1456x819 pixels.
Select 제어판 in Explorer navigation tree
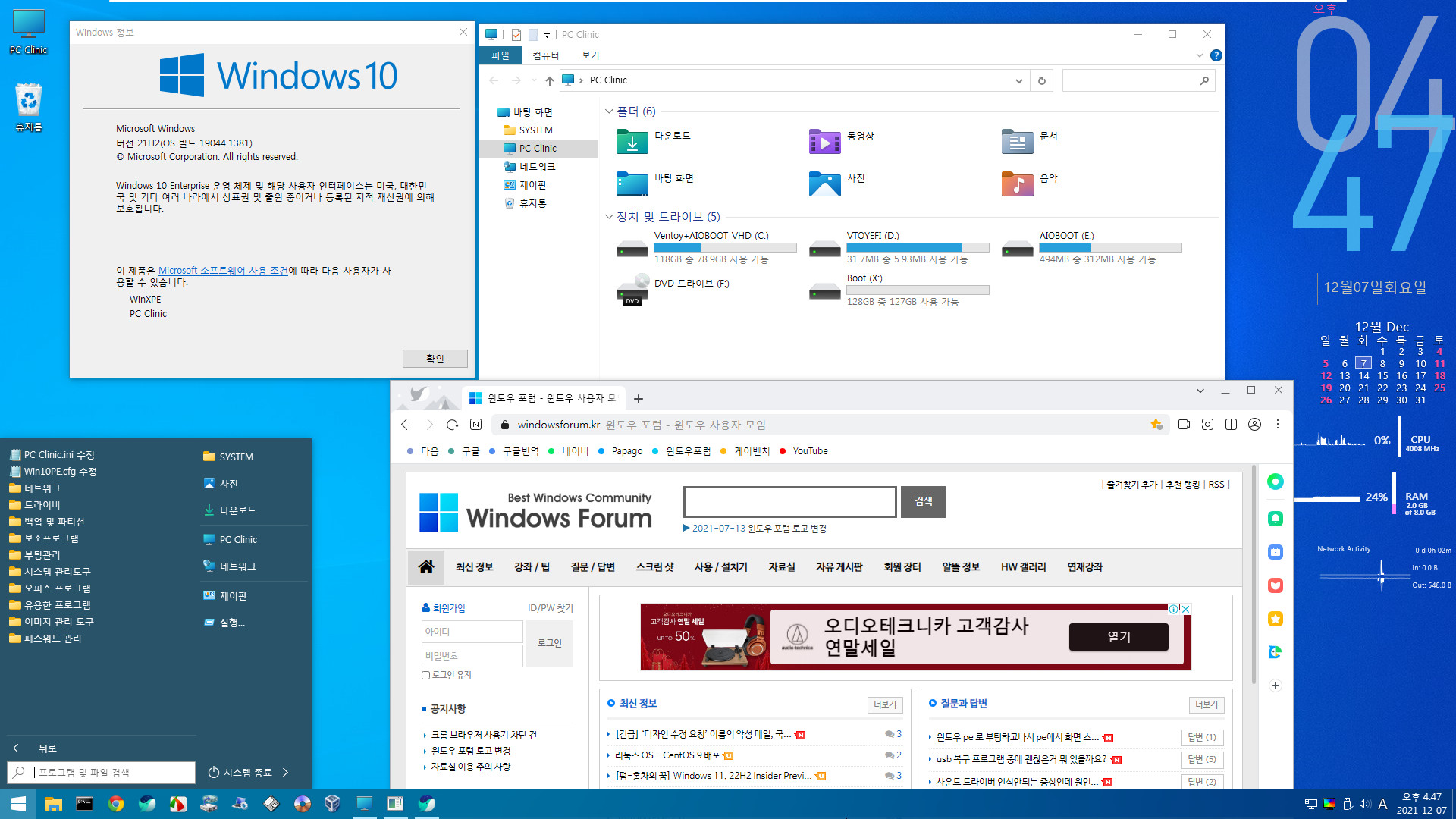(x=532, y=185)
